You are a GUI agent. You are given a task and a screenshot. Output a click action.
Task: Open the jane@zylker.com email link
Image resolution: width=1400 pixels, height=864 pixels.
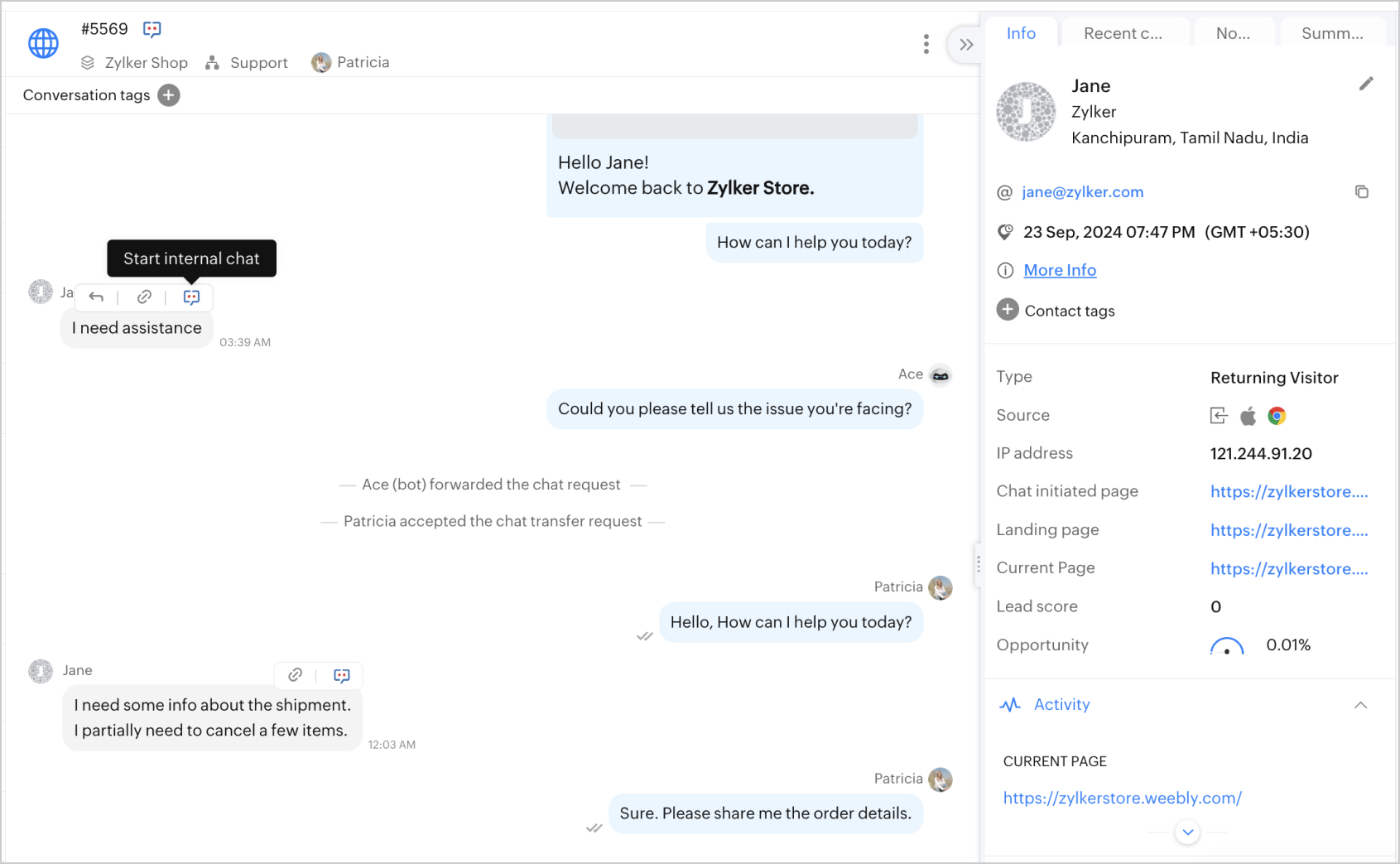coord(1082,192)
